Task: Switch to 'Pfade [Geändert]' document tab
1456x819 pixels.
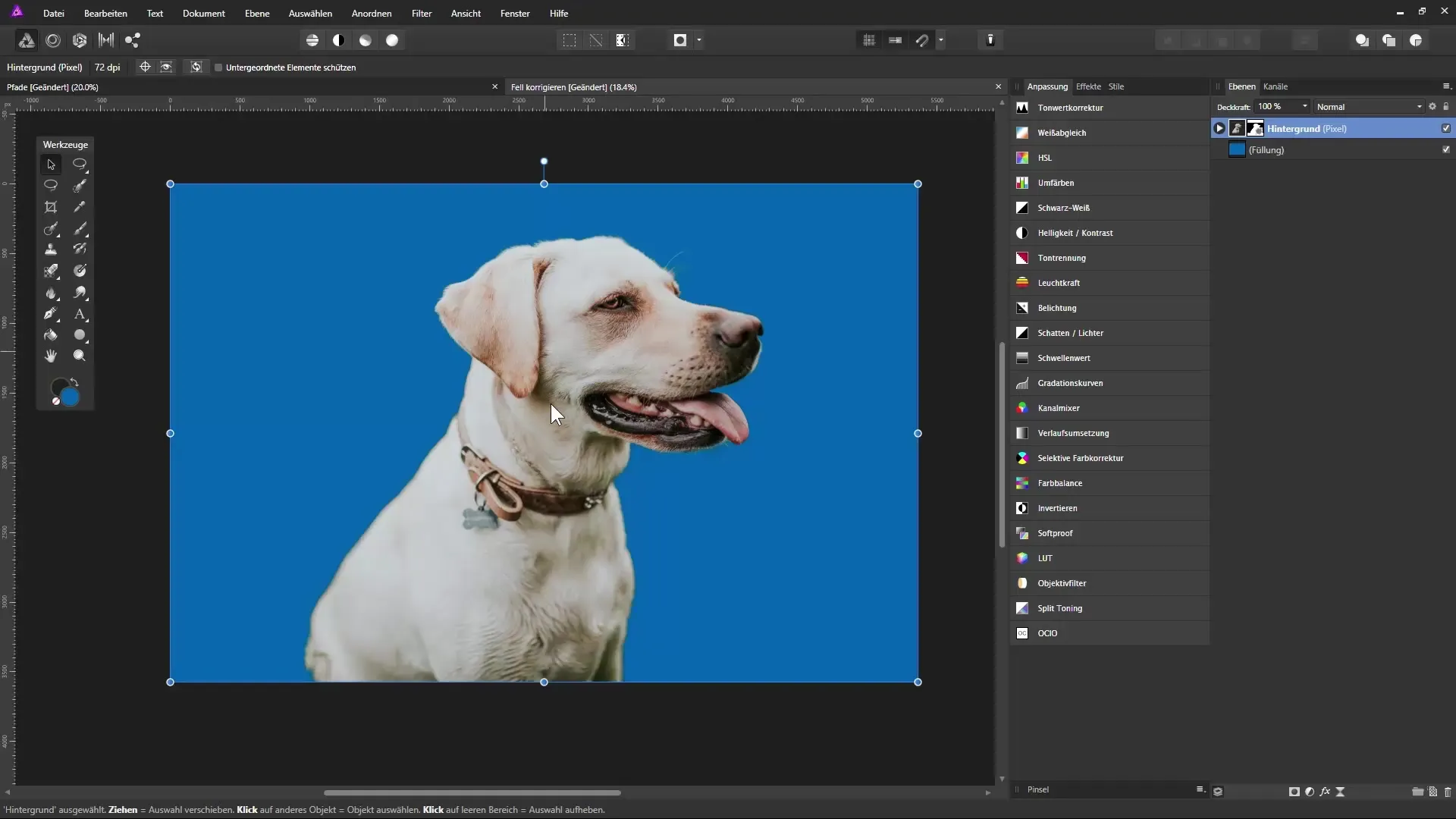Action: pos(250,87)
